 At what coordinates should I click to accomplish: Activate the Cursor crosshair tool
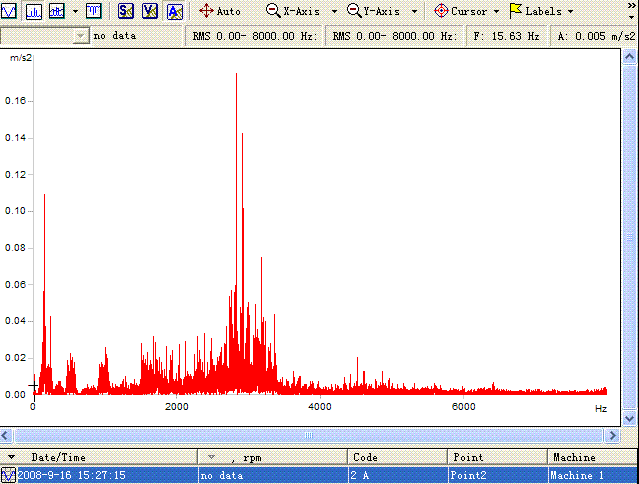[x=461, y=11]
